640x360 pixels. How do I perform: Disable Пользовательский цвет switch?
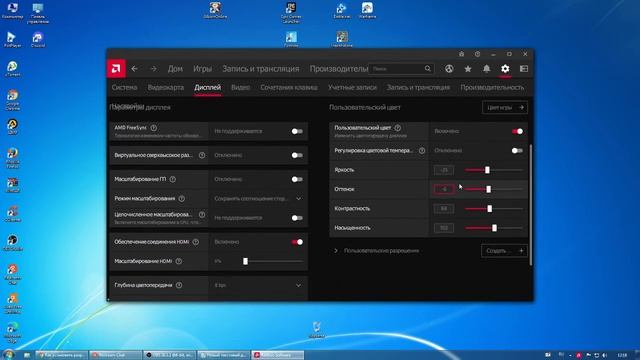(x=517, y=131)
